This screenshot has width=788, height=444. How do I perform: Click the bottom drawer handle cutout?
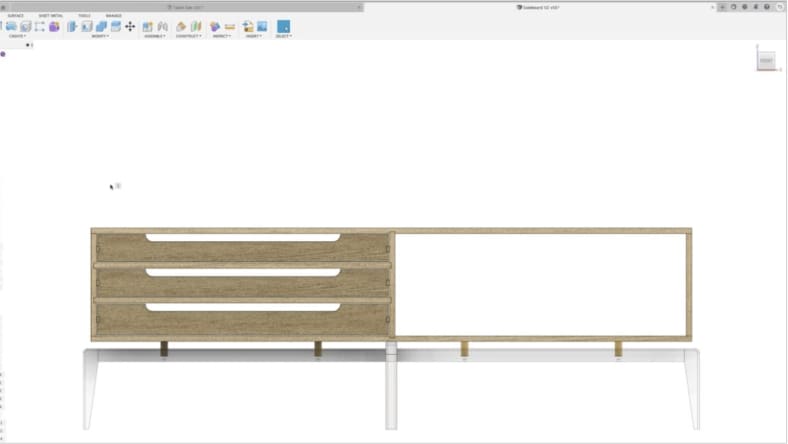click(243, 307)
